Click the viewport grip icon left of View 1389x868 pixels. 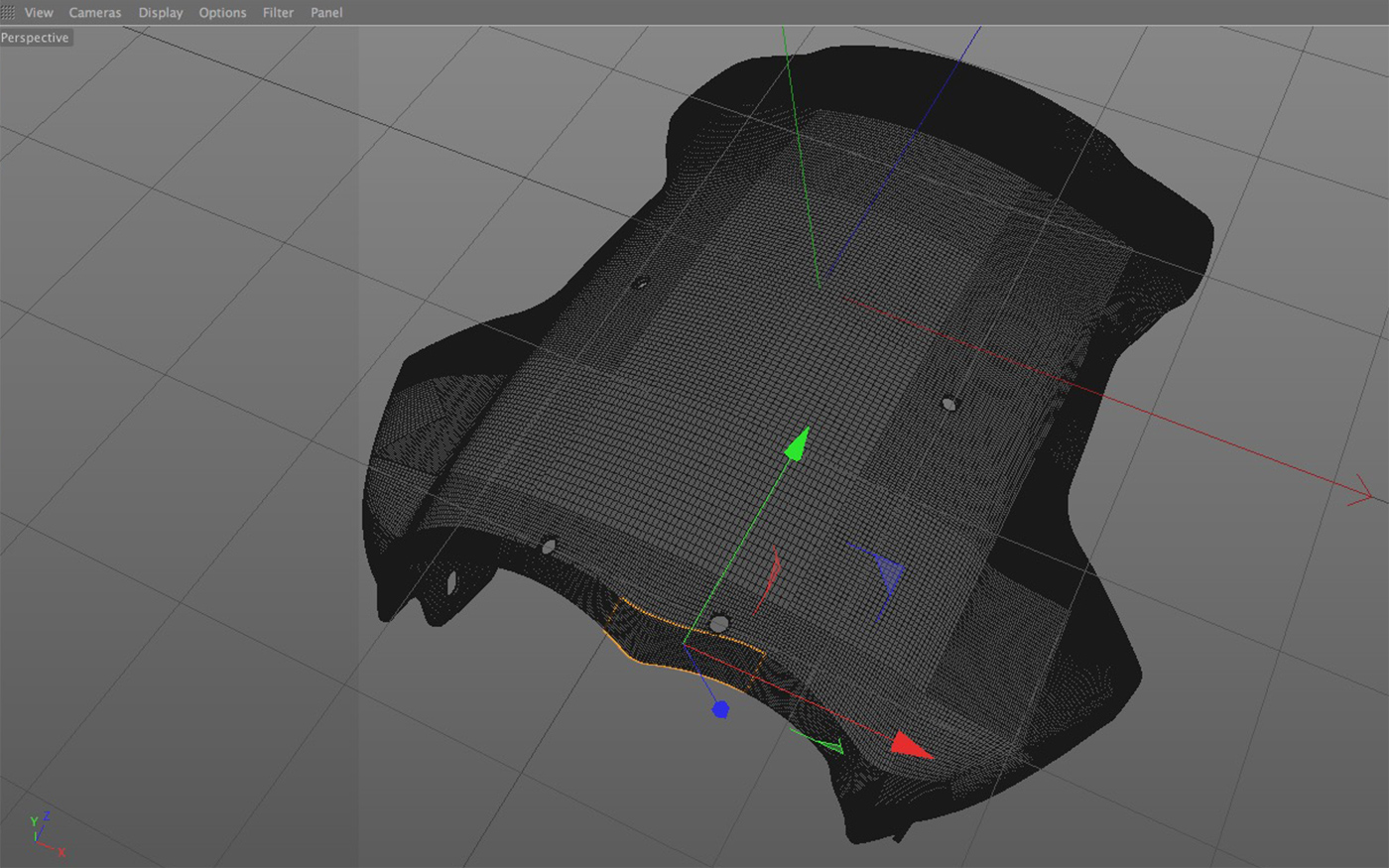coord(9,13)
